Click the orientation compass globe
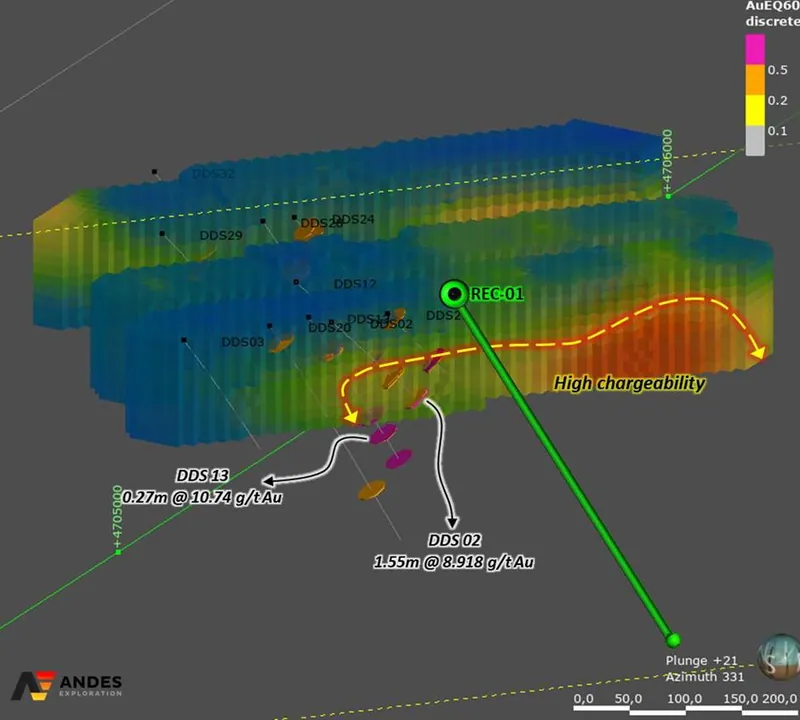800x720 pixels. (x=779, y=657)
